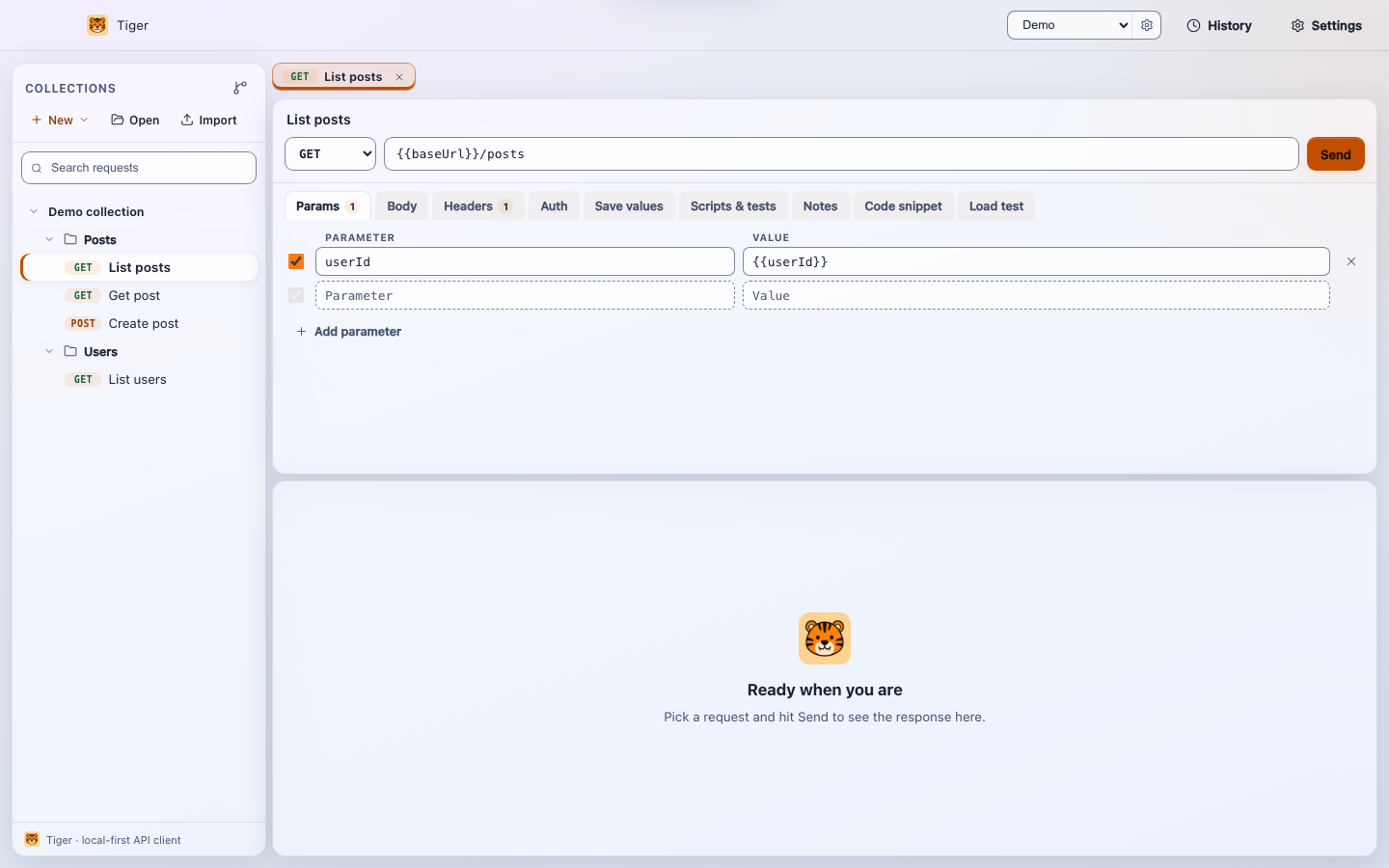Open the Notes tab
This screenshot has height=868, width=1389.
point(821,206)
